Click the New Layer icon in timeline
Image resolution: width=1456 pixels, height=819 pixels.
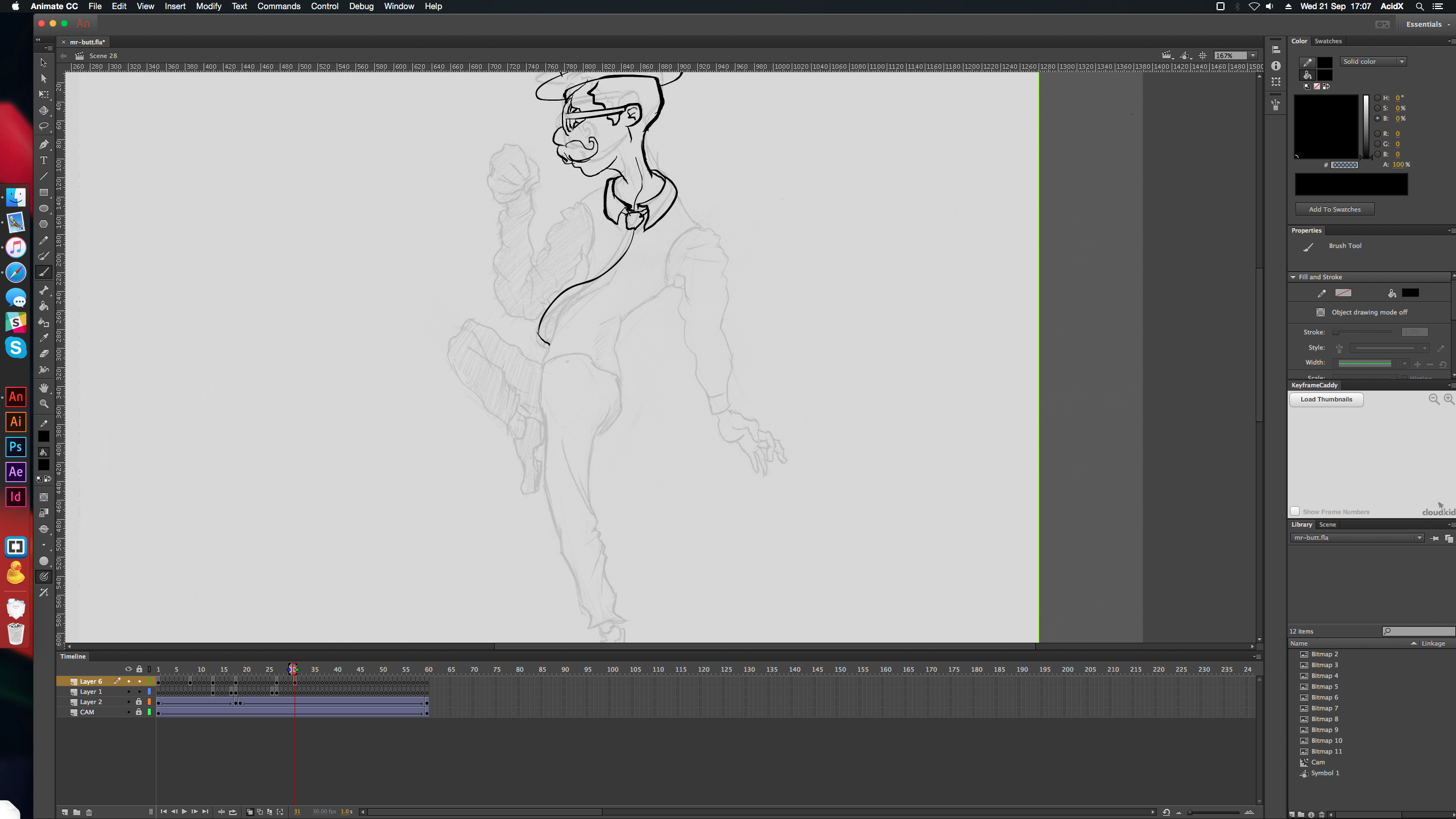click(x=65, y=812)
